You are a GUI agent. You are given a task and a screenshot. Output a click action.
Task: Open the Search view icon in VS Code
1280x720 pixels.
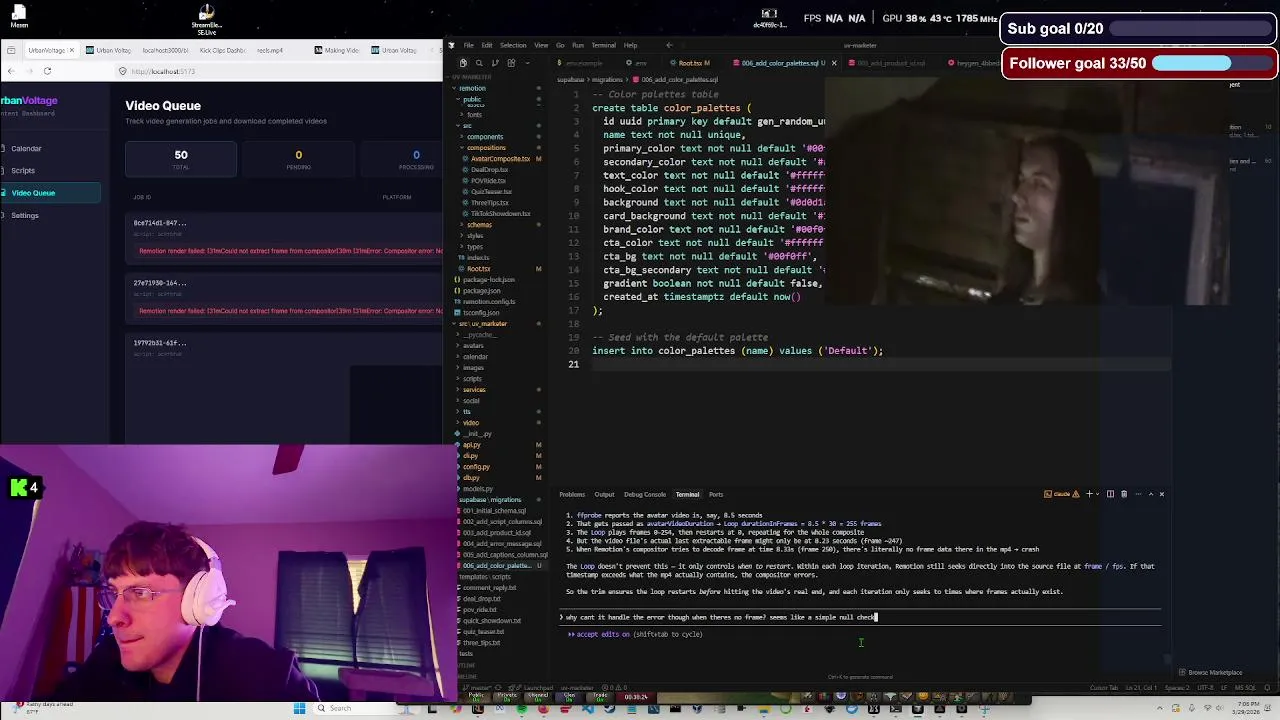(478, 63)
